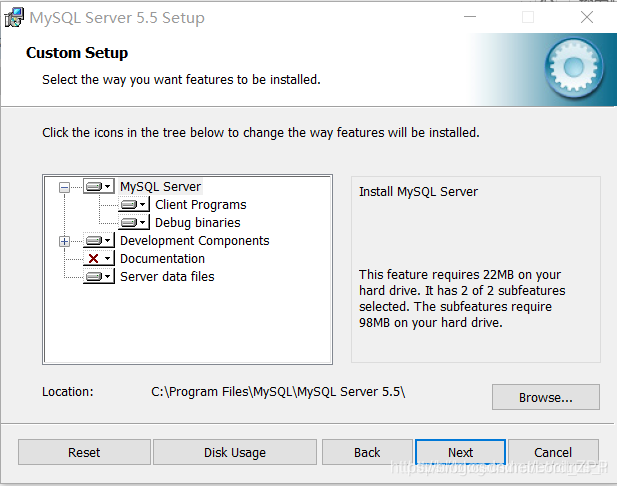Open Server data files feature dropdown

click(x=99, y=277)
